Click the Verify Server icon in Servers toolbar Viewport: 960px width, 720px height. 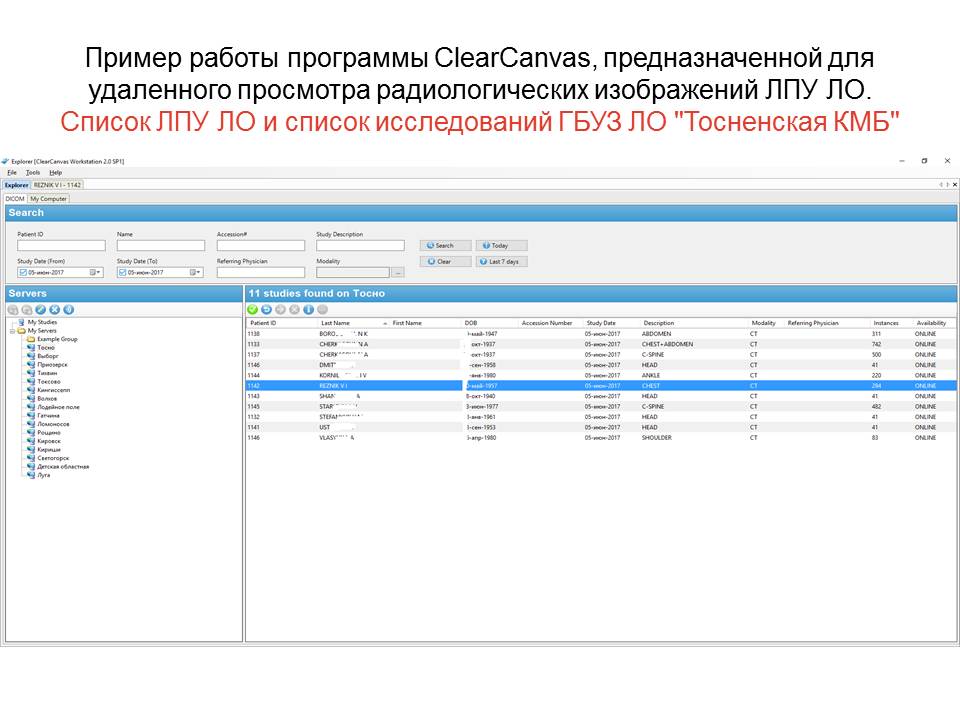[69, 309]
